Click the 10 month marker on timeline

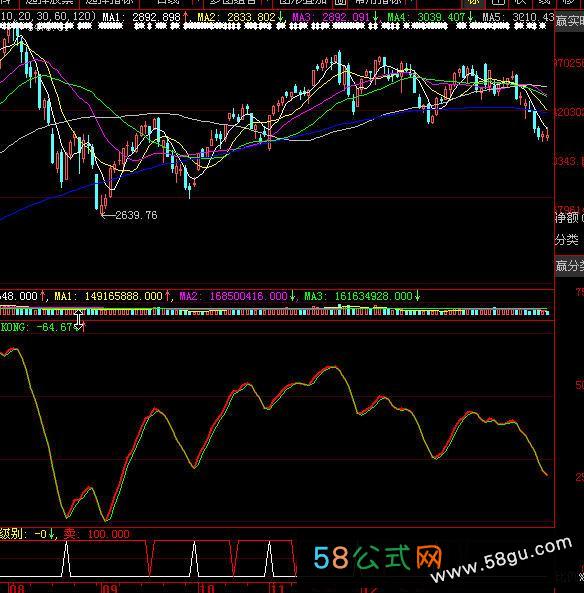coord(207,588)
